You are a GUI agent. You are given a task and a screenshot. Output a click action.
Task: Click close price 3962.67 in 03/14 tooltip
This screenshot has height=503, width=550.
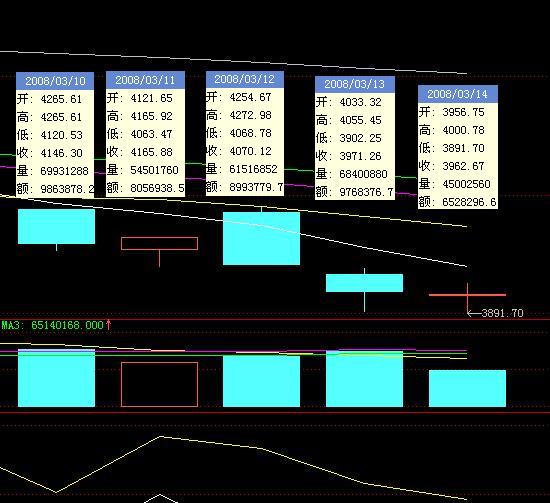(463, 166)
